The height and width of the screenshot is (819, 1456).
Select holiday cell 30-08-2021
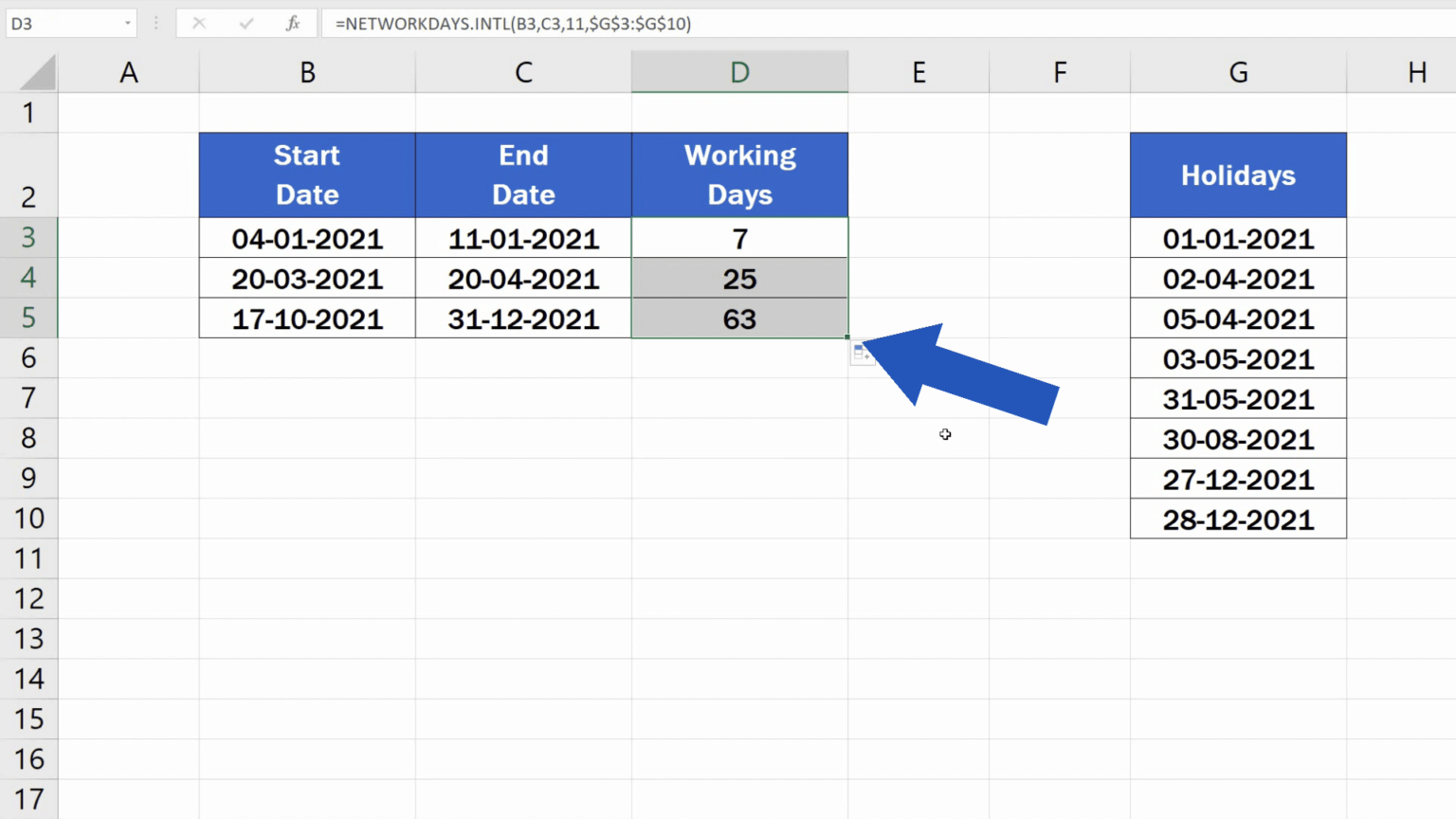point(1238,439)
